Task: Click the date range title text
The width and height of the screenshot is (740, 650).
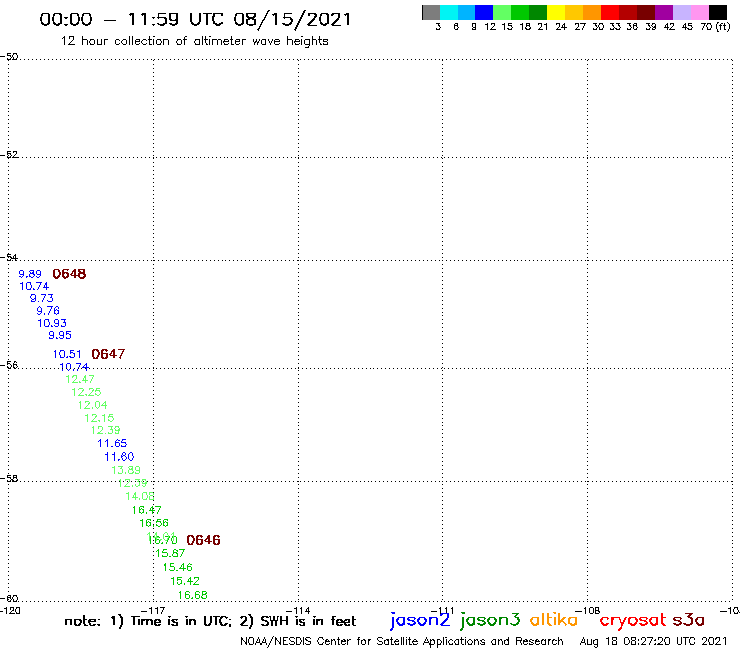Action: pos(195,20)
